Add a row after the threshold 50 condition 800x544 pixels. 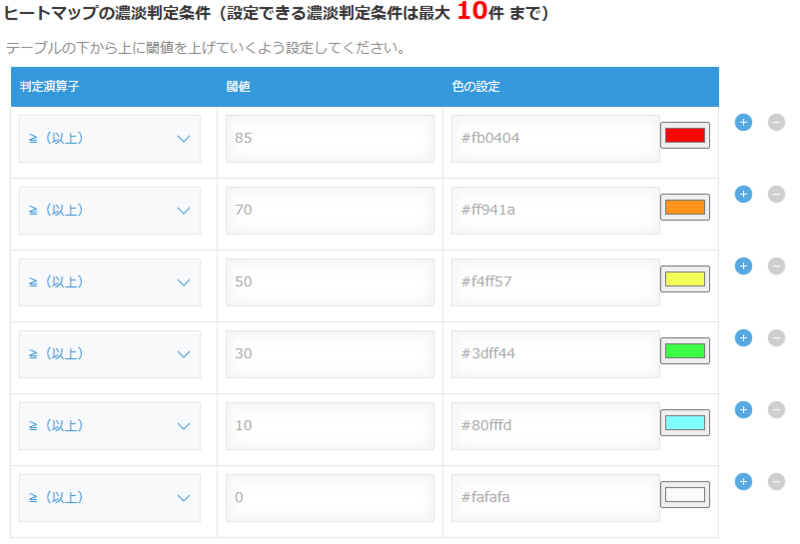(743, 266)
